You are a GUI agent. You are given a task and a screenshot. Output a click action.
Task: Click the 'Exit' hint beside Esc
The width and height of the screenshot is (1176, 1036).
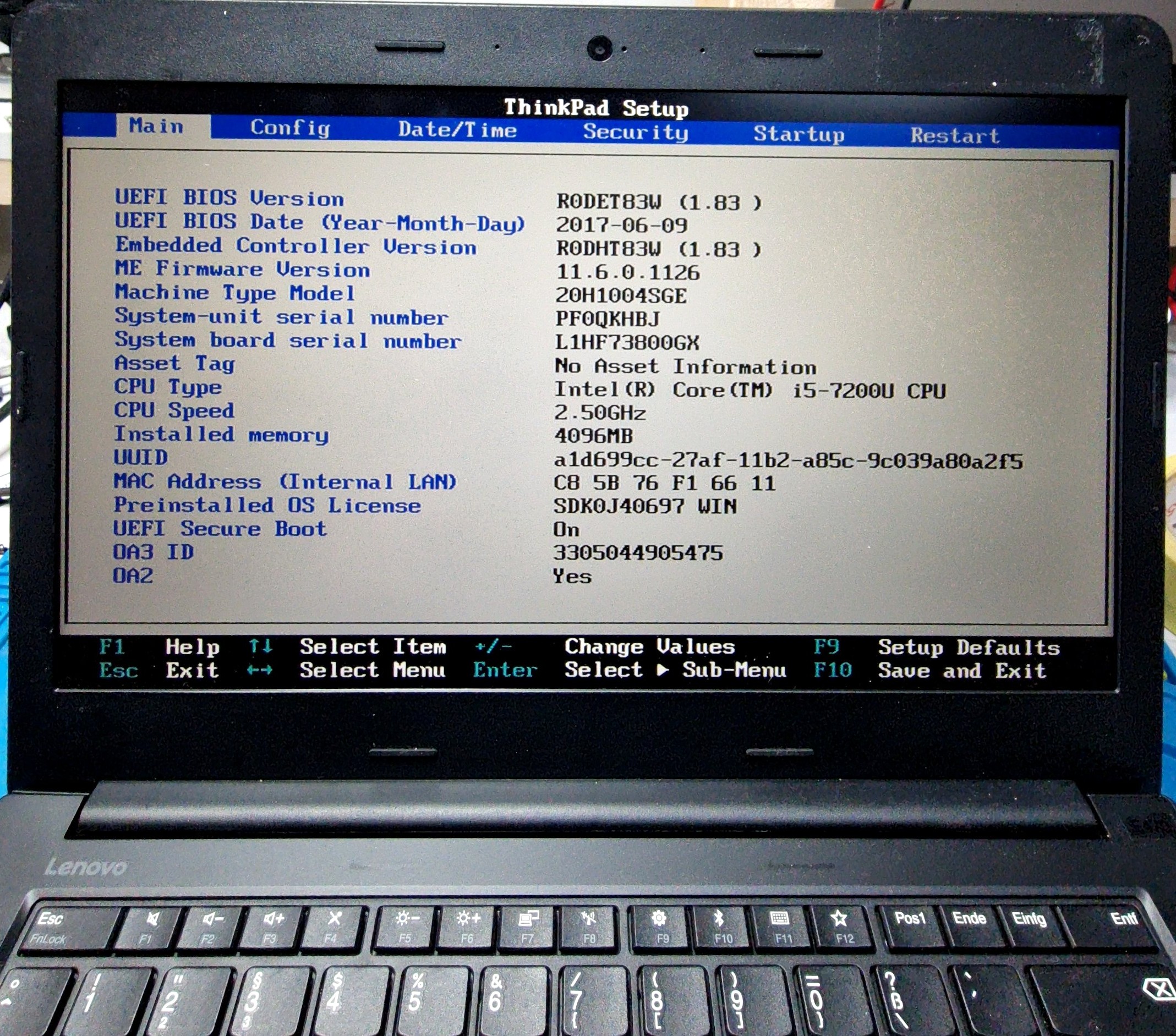pyautogui.click(x=193, y=670)
